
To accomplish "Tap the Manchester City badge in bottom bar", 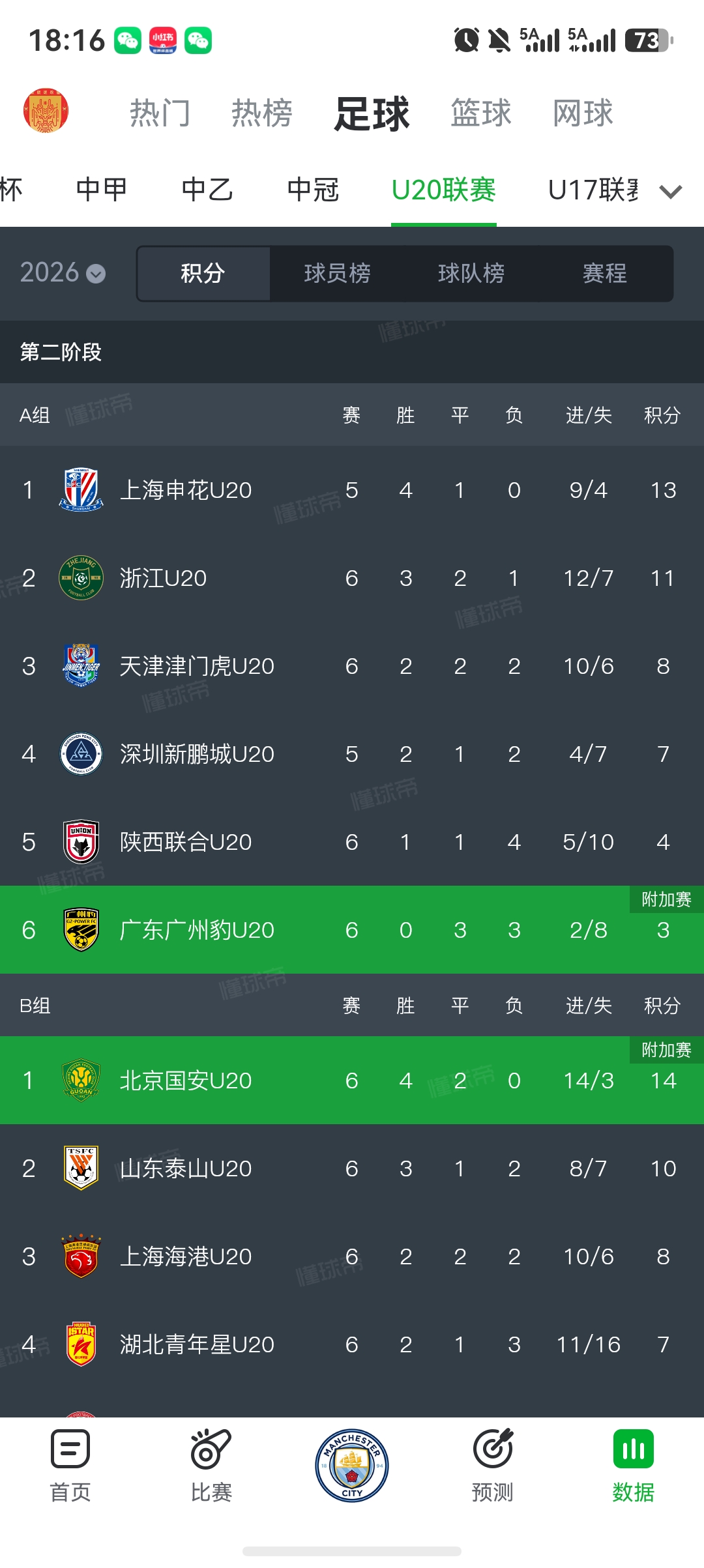I will [352, 1466].
